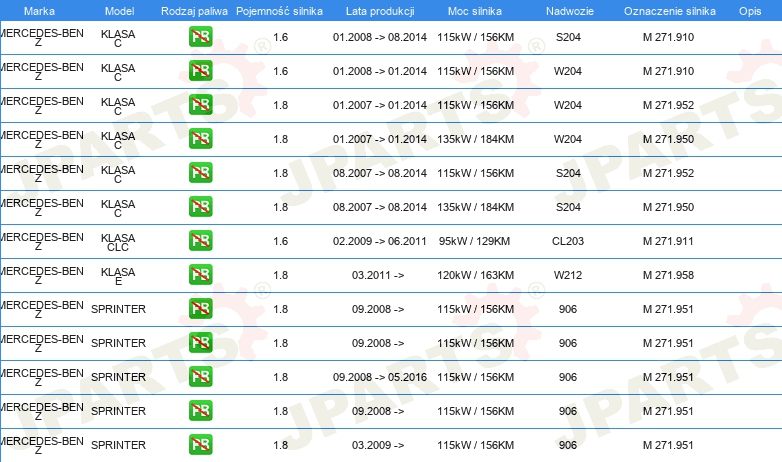This screenshot has height=462, width=782.
Task: Click the Oznaczenie silnika column header
Action: click(670, 11)
